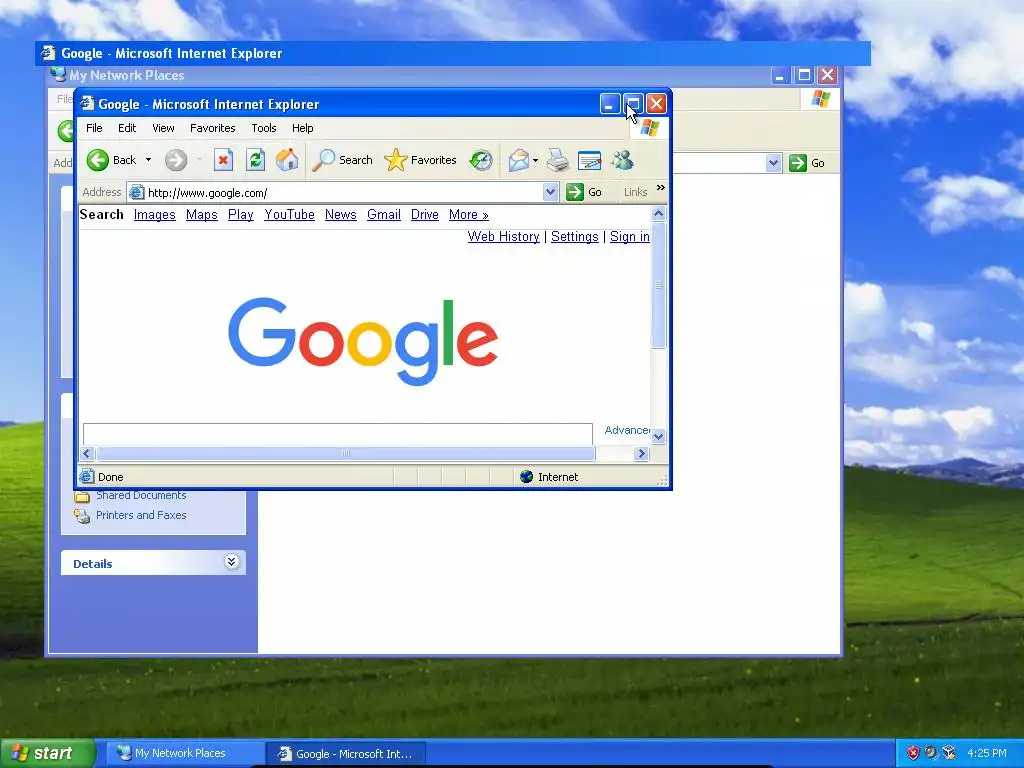
Task: Click the Windows security shield tray icon
Action: pos(913,753)
